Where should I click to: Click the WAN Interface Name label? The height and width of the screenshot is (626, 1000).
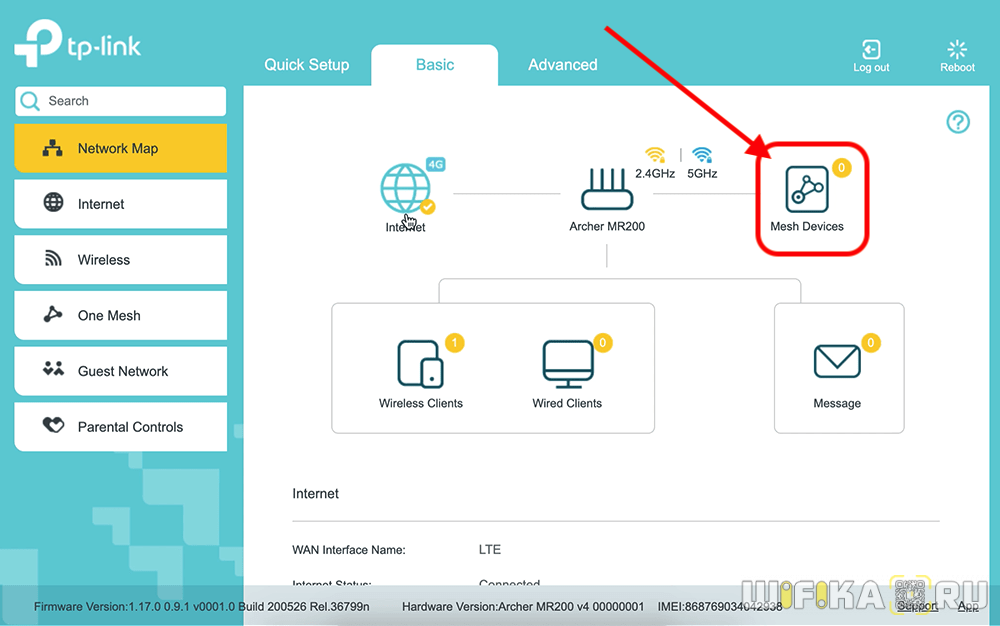[x=349, y=550]
